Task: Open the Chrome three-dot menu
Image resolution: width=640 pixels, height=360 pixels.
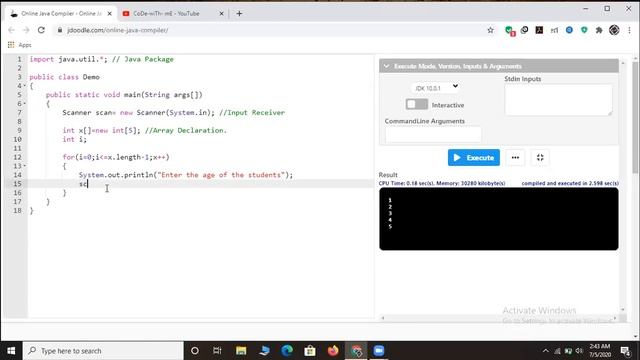Action: coord(630,30)
